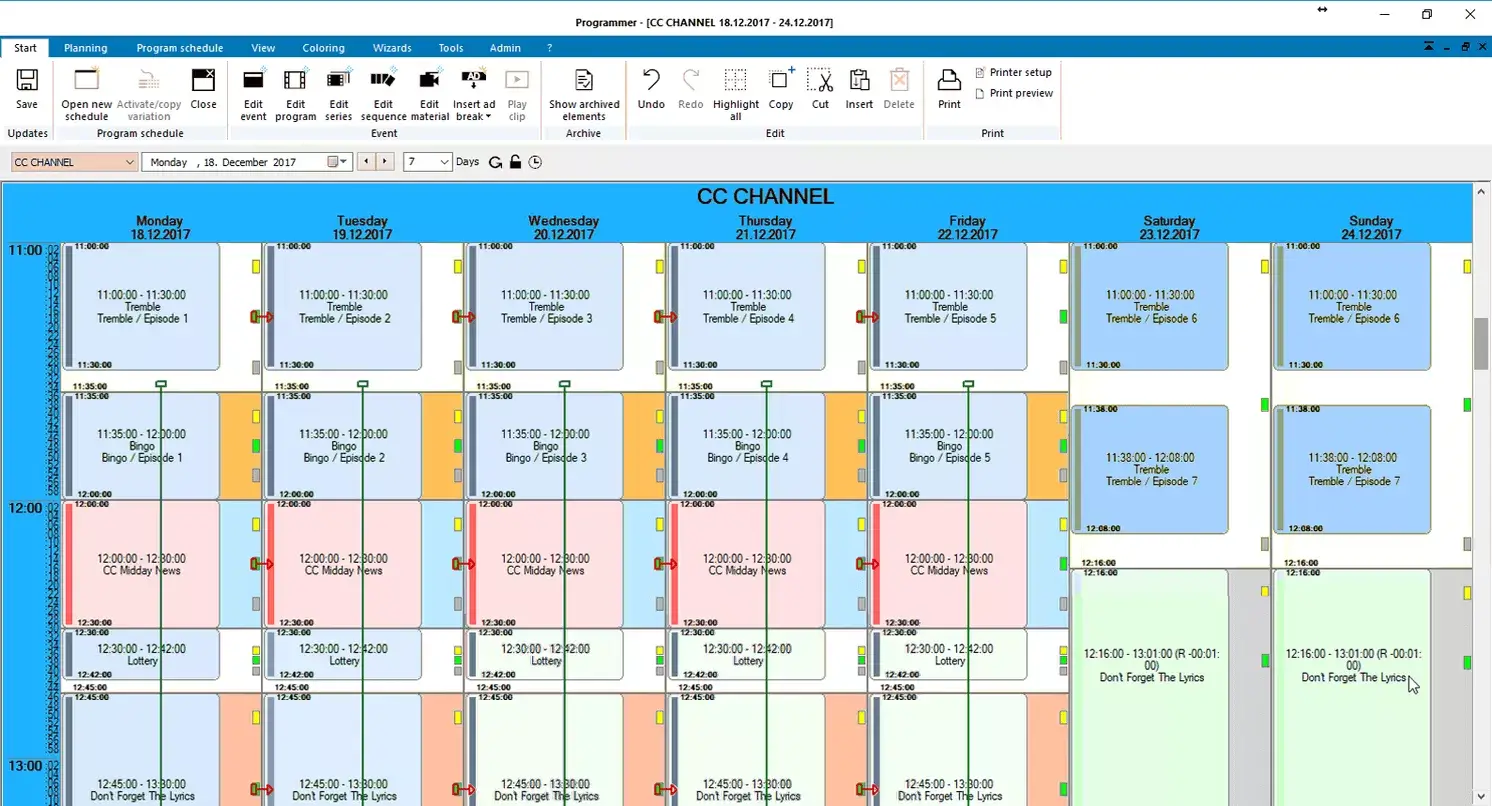The height and width of the screenshot is (806, 1492).
Task: Switch to the Planning ribbon tab
Action: tap(86, 48)
